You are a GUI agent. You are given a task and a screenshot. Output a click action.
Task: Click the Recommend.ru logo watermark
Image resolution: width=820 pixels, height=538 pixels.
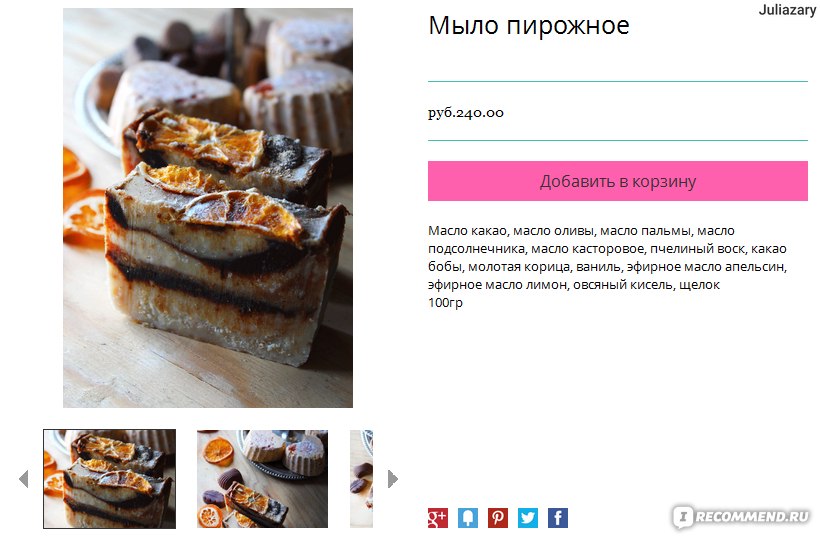[x=742, y=517]
